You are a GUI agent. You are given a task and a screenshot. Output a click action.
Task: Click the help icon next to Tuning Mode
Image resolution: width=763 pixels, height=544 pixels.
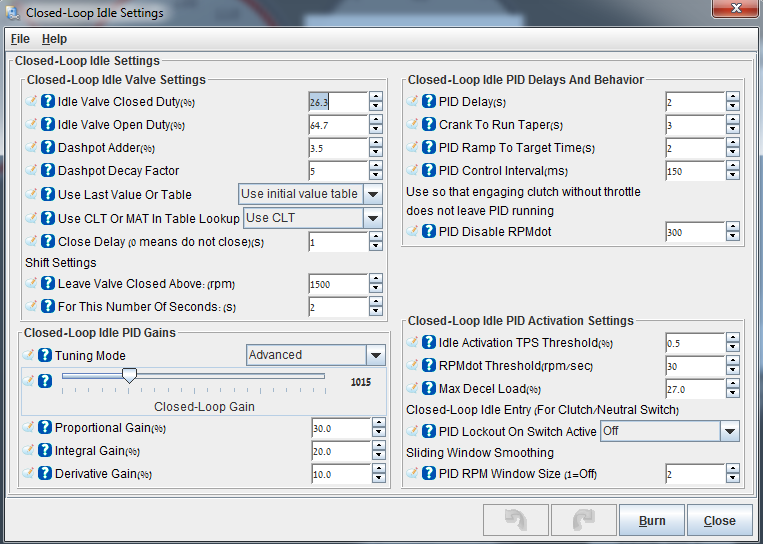(x=45, y=355)
